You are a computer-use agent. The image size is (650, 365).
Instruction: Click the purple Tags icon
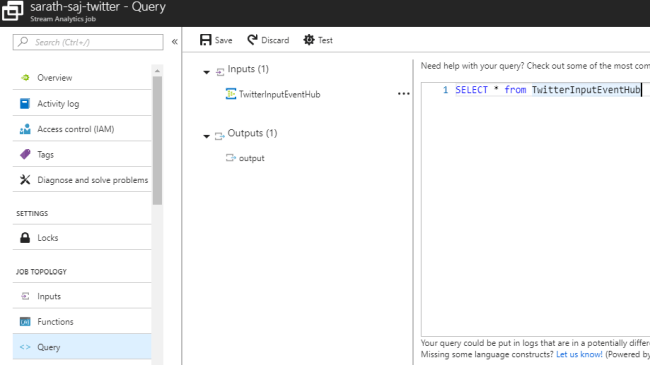coord(25,155)
